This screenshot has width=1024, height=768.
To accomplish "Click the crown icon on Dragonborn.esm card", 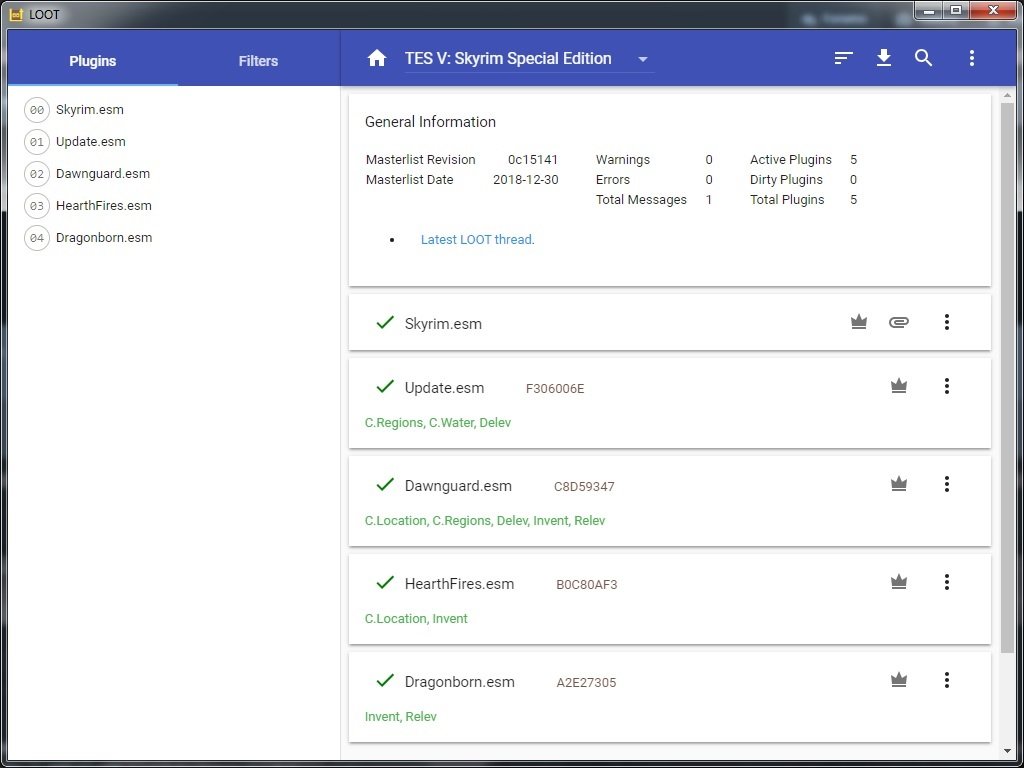I will (x=899, y=680).
